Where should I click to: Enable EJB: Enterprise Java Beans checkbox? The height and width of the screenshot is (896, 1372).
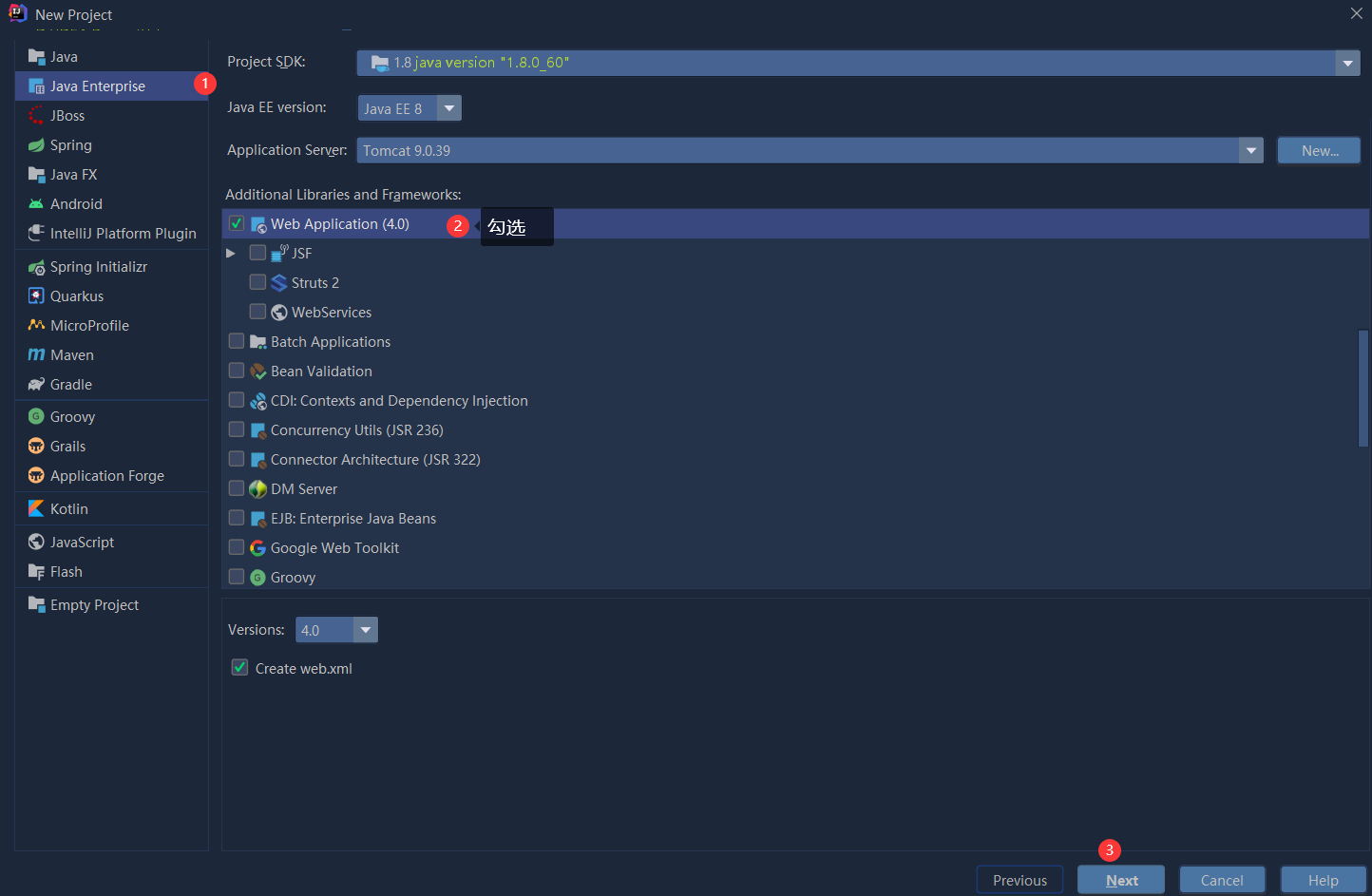[x=237, y=518]
